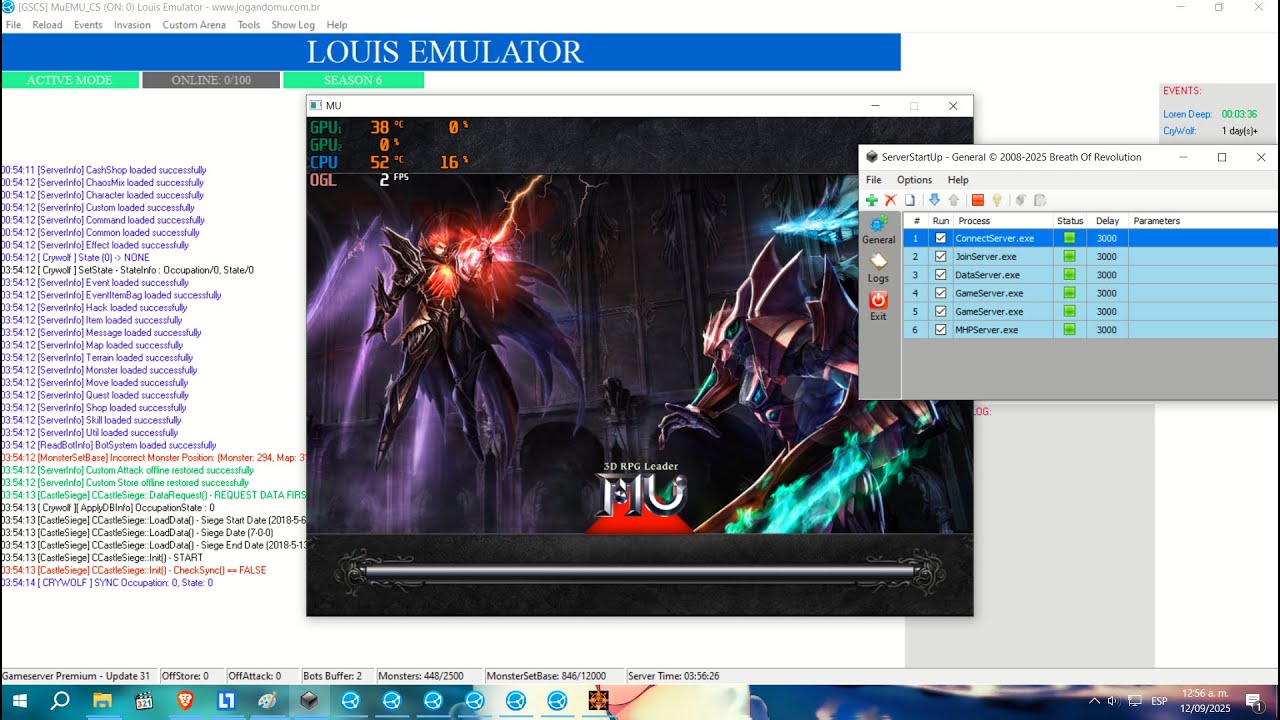The image size is (1280, 720).
Task: Launch Brave browser from the taskbar
Action: click(185, 701)
